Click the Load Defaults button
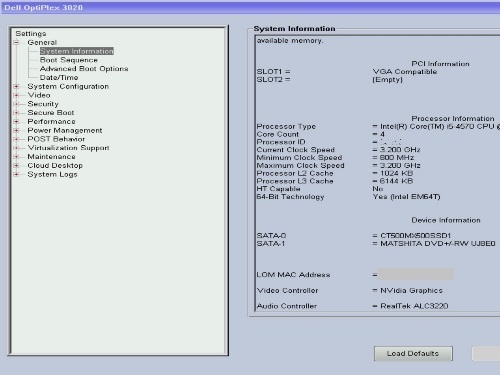 (x=413, y=353)
